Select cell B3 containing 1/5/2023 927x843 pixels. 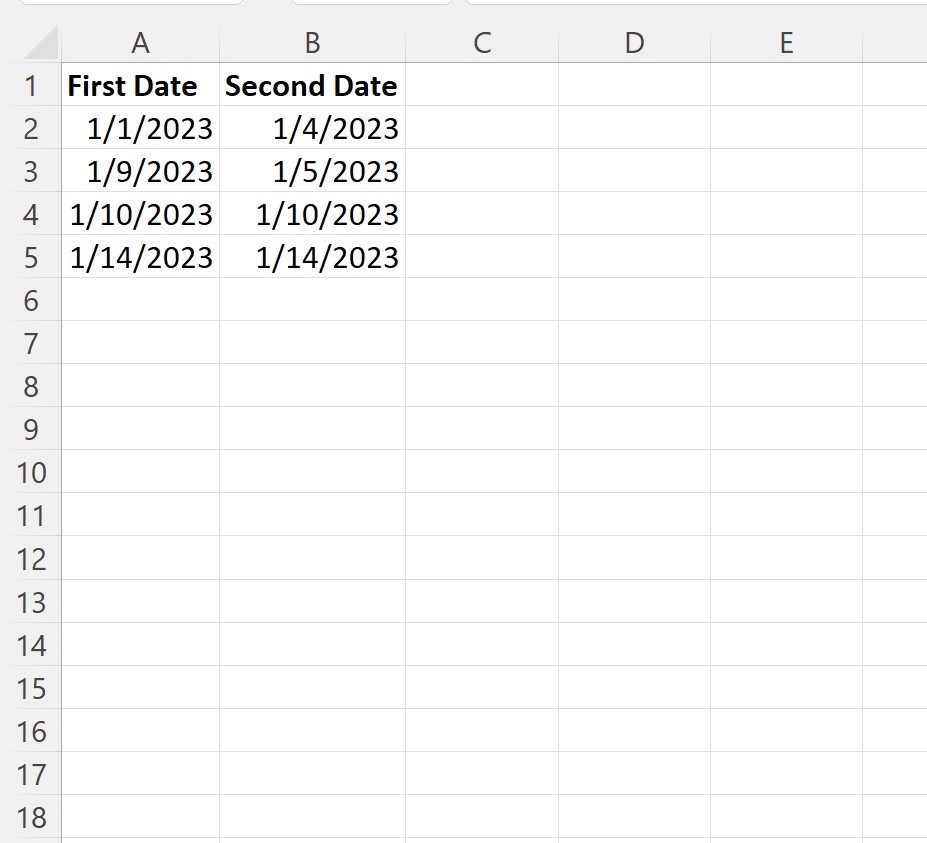pyautogui.click(x=312, y=171)
